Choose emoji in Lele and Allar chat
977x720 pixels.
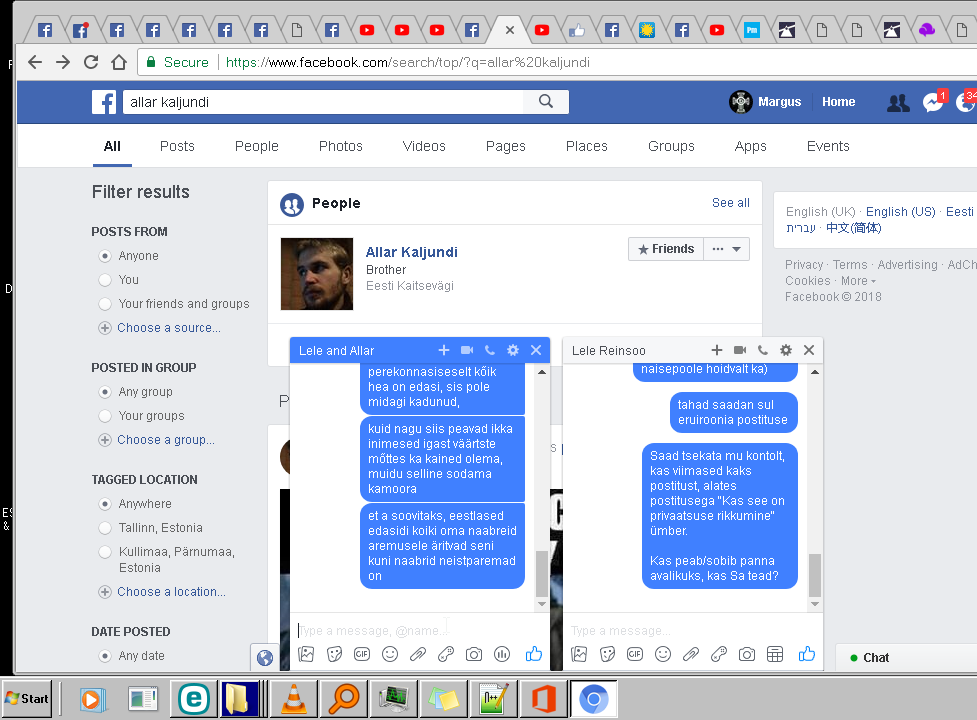390,654
